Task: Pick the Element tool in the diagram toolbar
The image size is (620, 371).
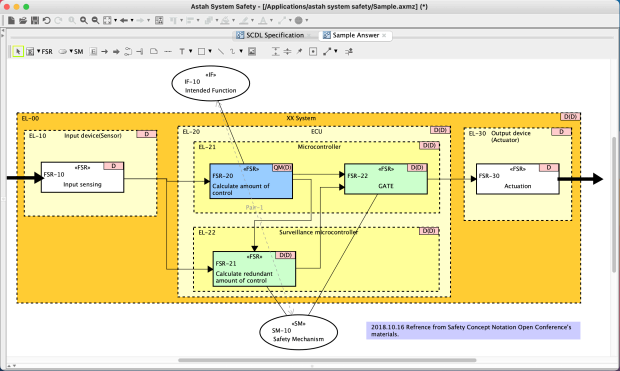Action: pyautogui.click(x=30, y=51)
